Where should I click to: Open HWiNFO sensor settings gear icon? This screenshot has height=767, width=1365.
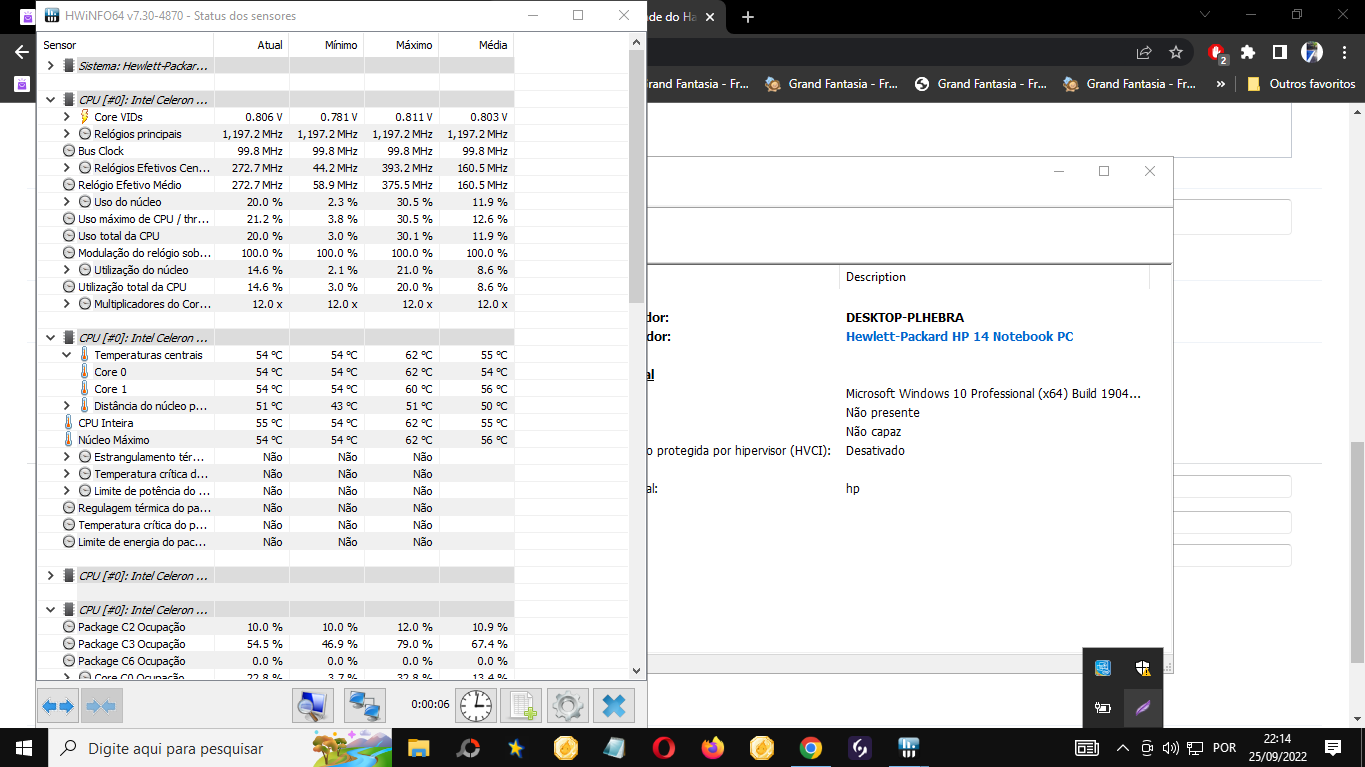[x=567, y=706]
